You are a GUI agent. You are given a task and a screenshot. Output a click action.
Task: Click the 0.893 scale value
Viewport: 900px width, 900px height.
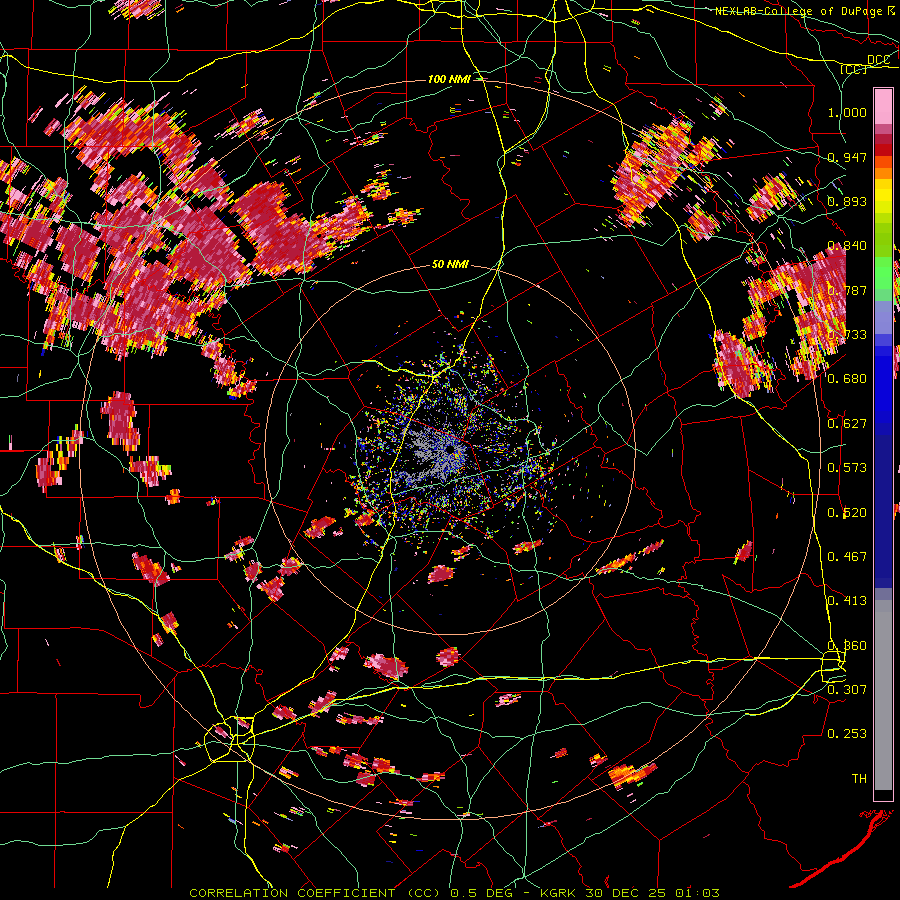[x=847, y=201]
